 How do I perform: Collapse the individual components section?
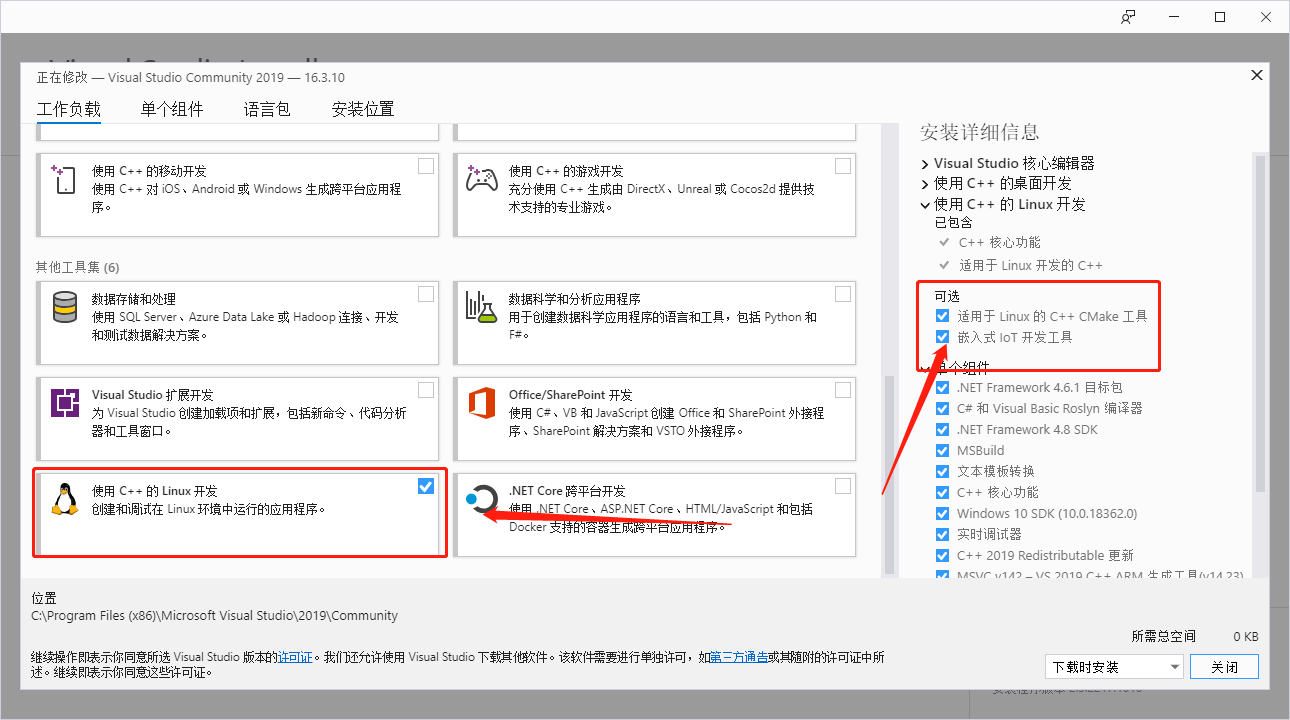point(925,367)
